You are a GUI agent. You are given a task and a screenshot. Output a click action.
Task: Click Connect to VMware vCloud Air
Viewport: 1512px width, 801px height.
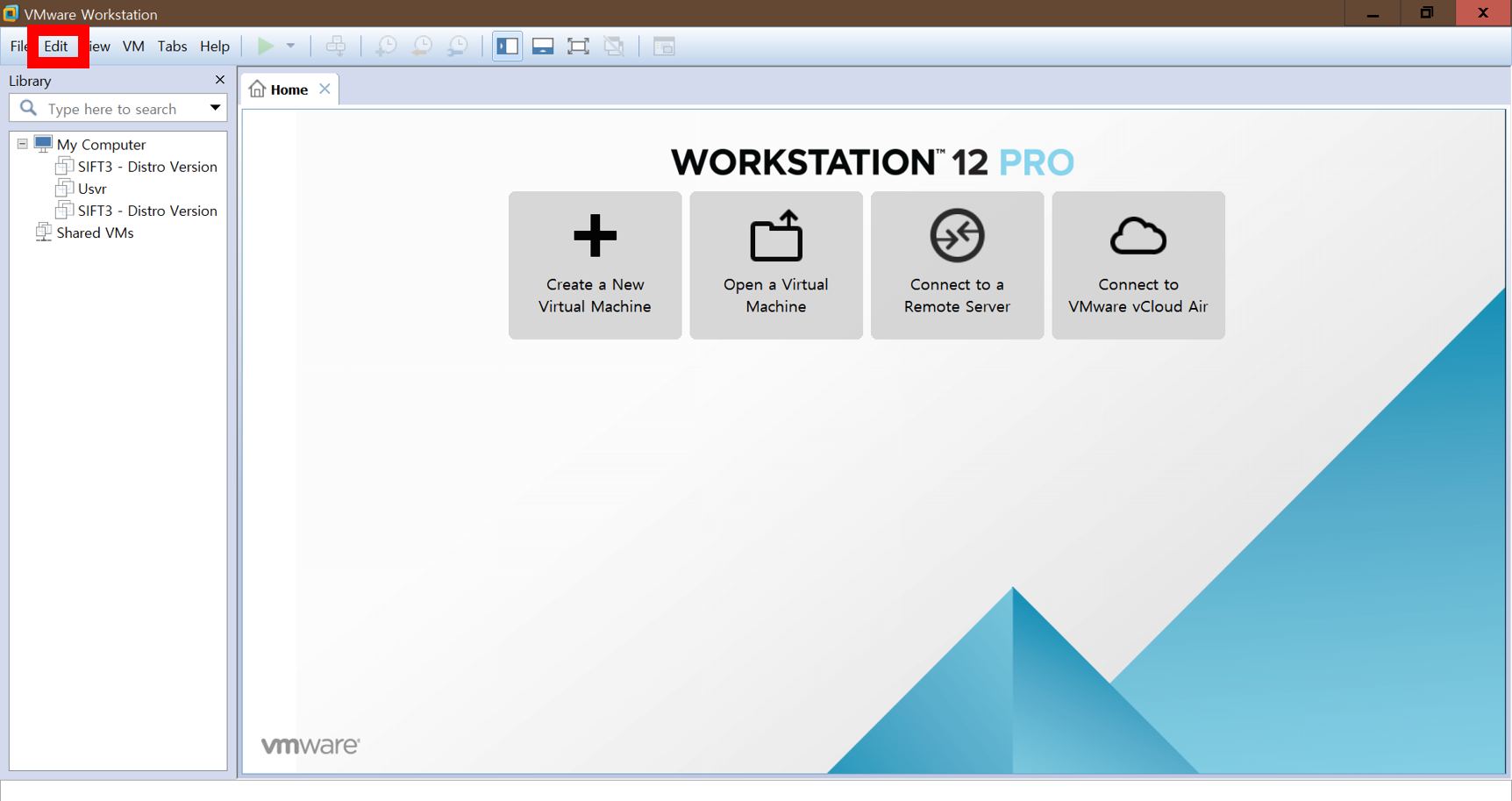[x=1138, y=265]
